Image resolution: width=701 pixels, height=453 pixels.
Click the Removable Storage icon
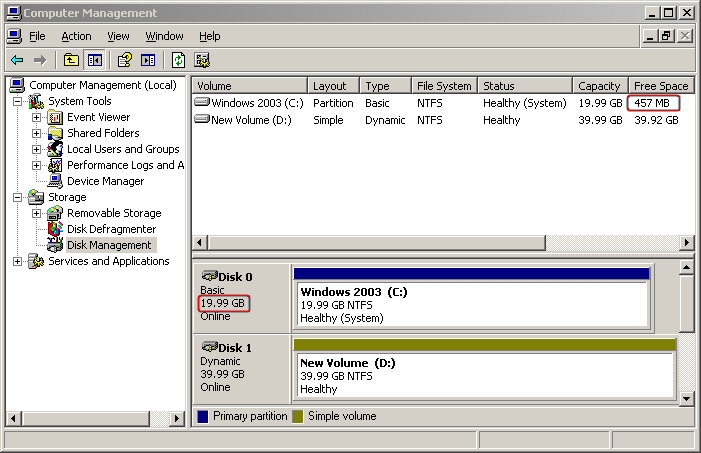(x=55, y=213)
